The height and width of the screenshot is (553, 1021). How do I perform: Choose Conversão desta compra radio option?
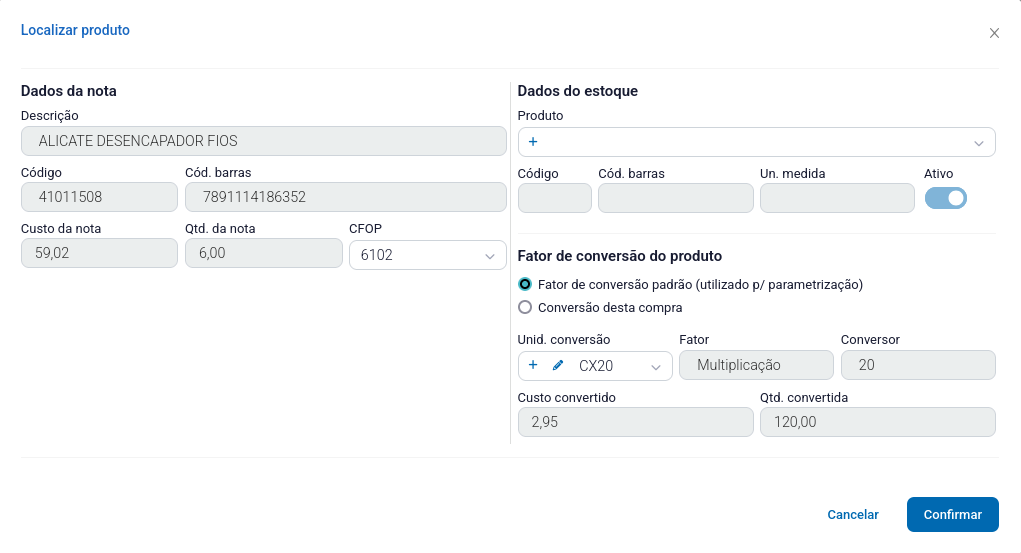(x=525, y=308)
